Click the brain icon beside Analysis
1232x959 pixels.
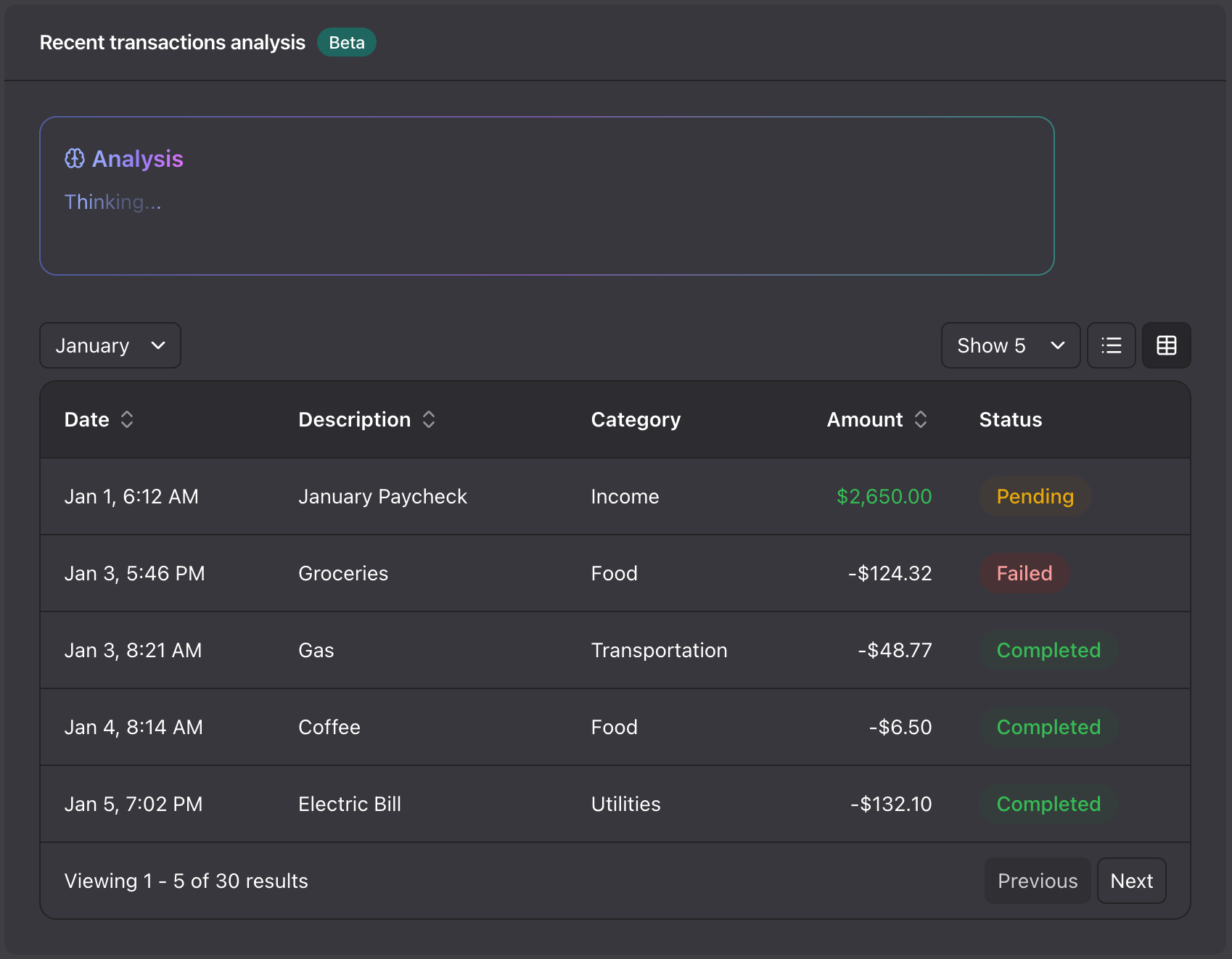(75, 158)
